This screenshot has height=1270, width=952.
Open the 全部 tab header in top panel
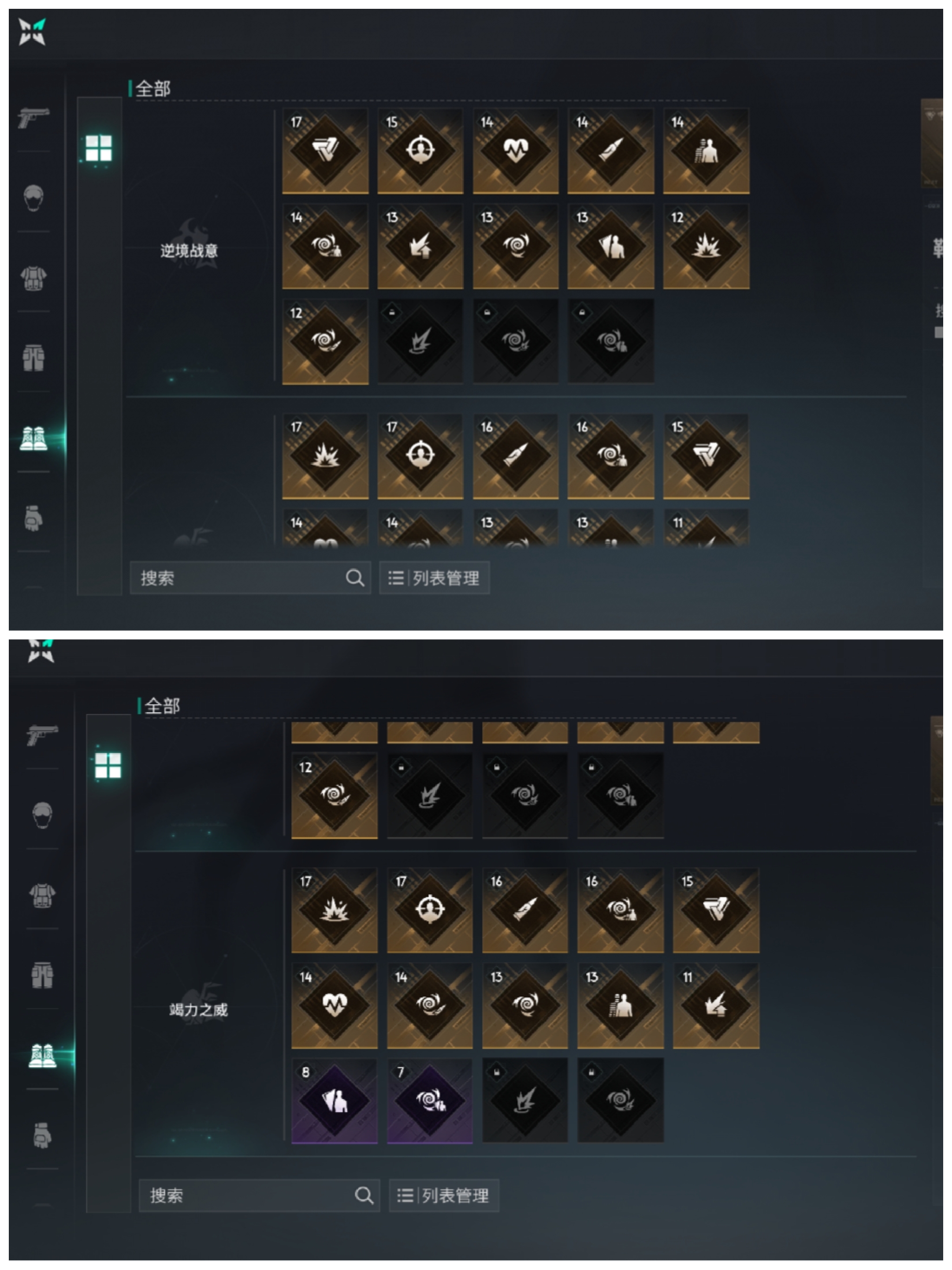(x=152, y=89)
